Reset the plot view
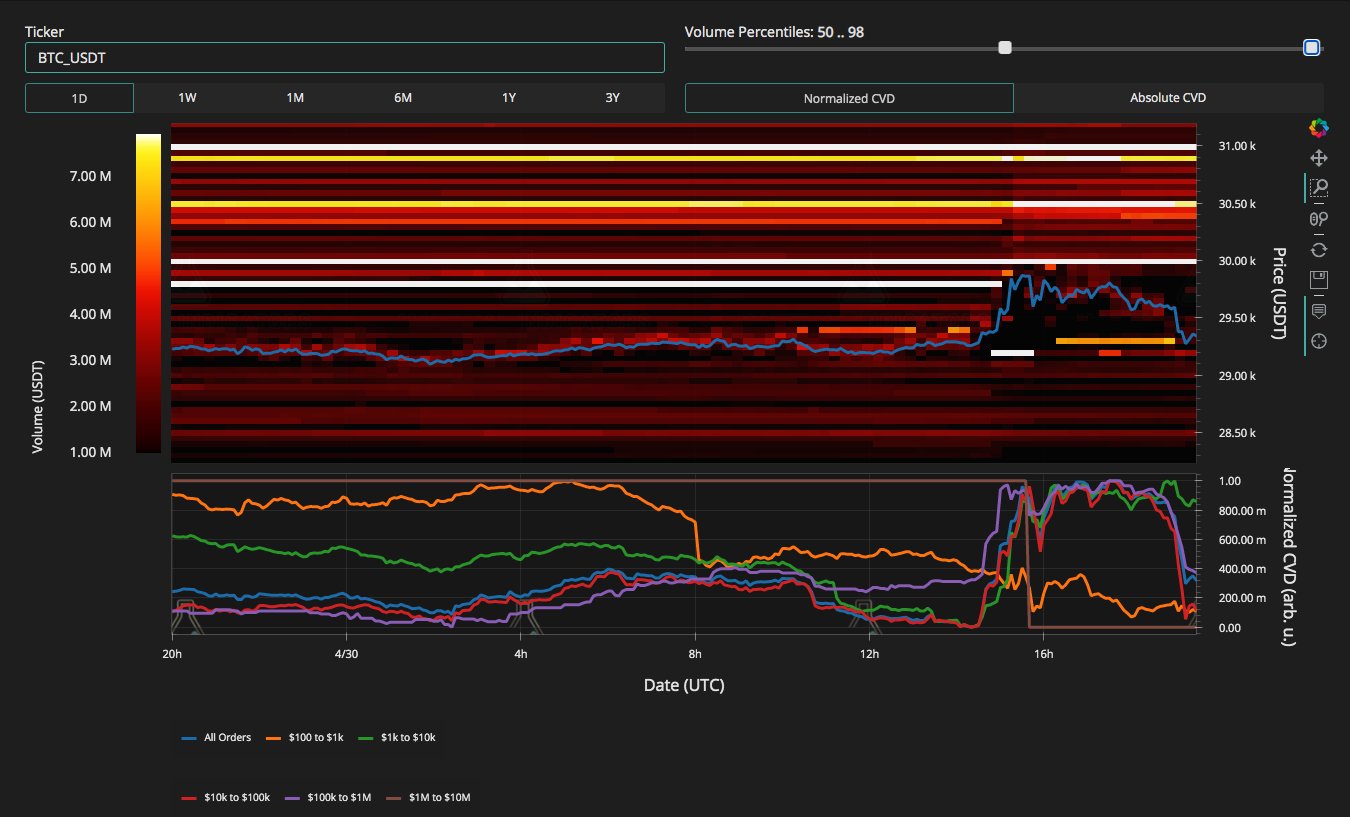The height and width of the screenshot is (817, 1350). (1319, 249)
